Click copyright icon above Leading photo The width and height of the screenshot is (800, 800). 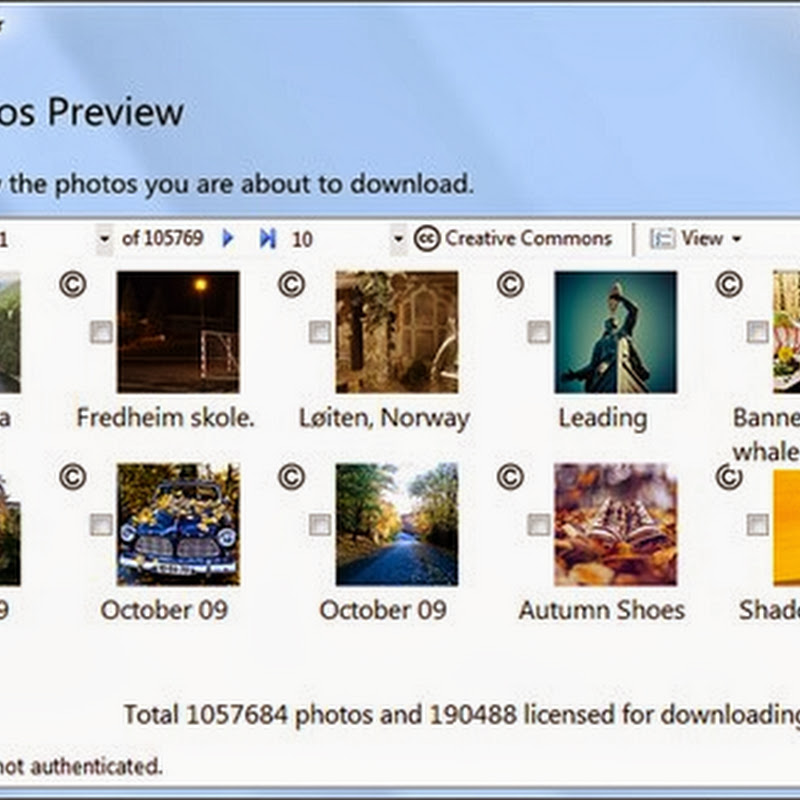[510, 285]
